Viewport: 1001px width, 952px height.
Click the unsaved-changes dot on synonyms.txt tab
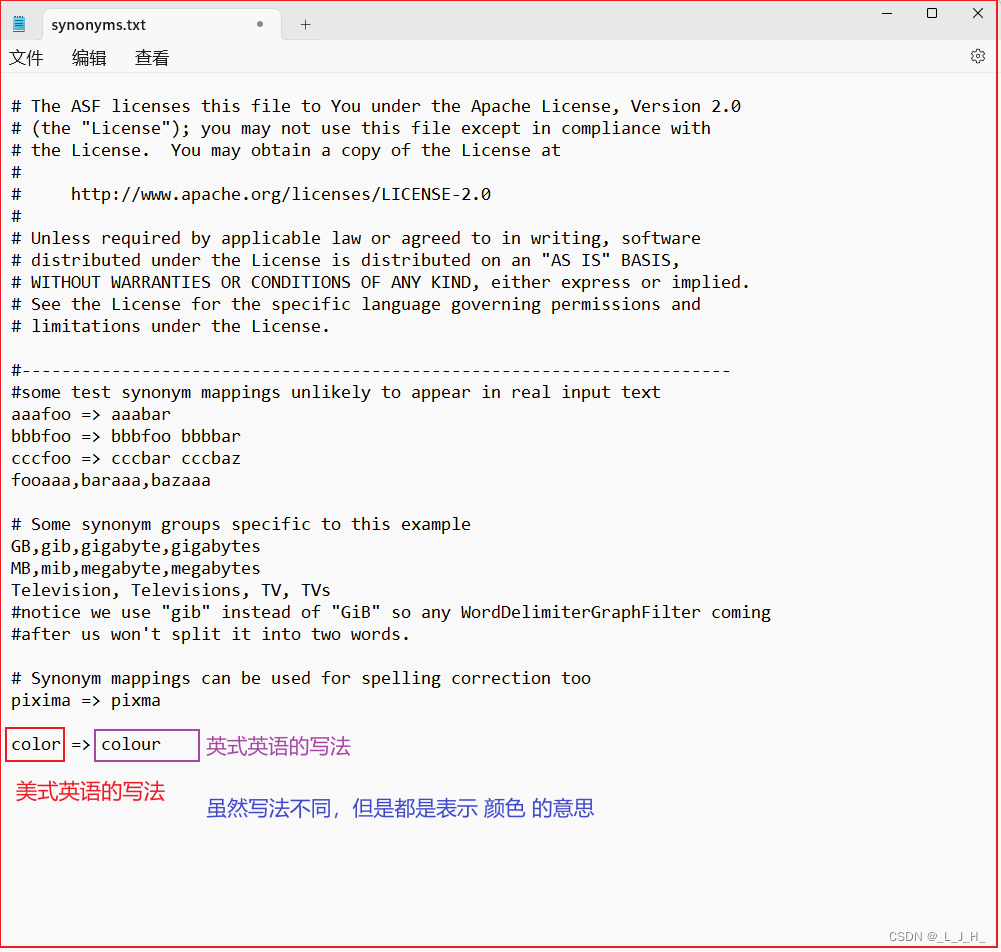[260, 24]
